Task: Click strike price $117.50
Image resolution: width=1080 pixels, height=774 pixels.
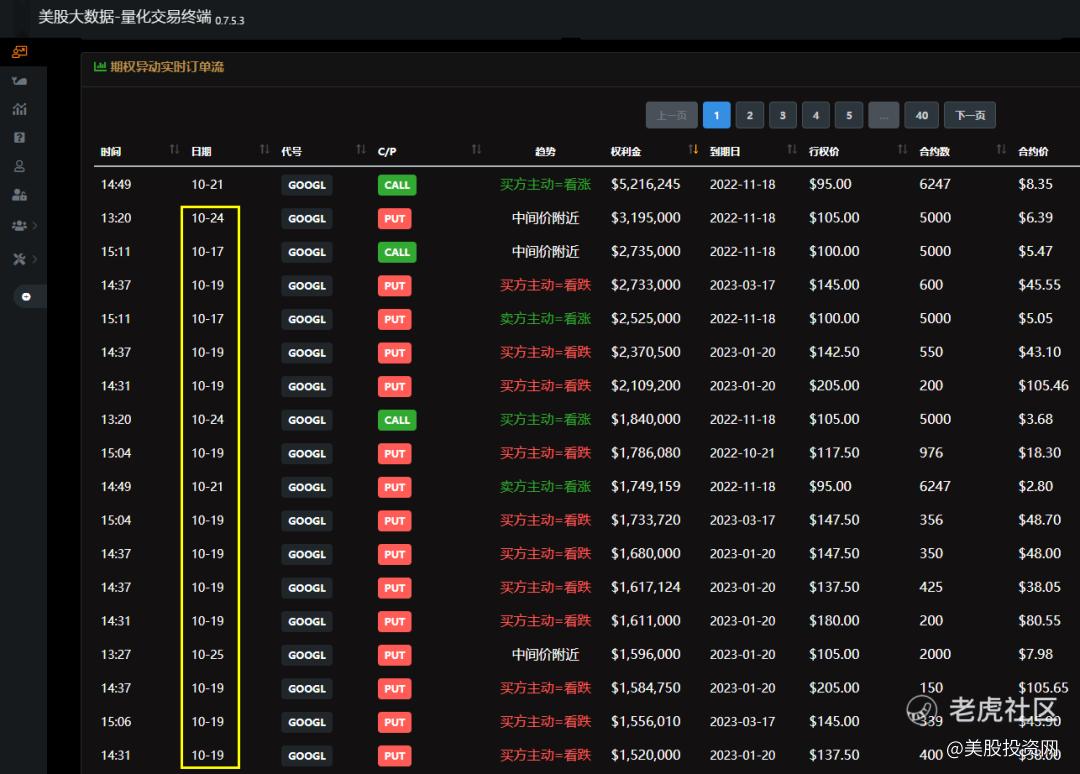Action: 834,453
